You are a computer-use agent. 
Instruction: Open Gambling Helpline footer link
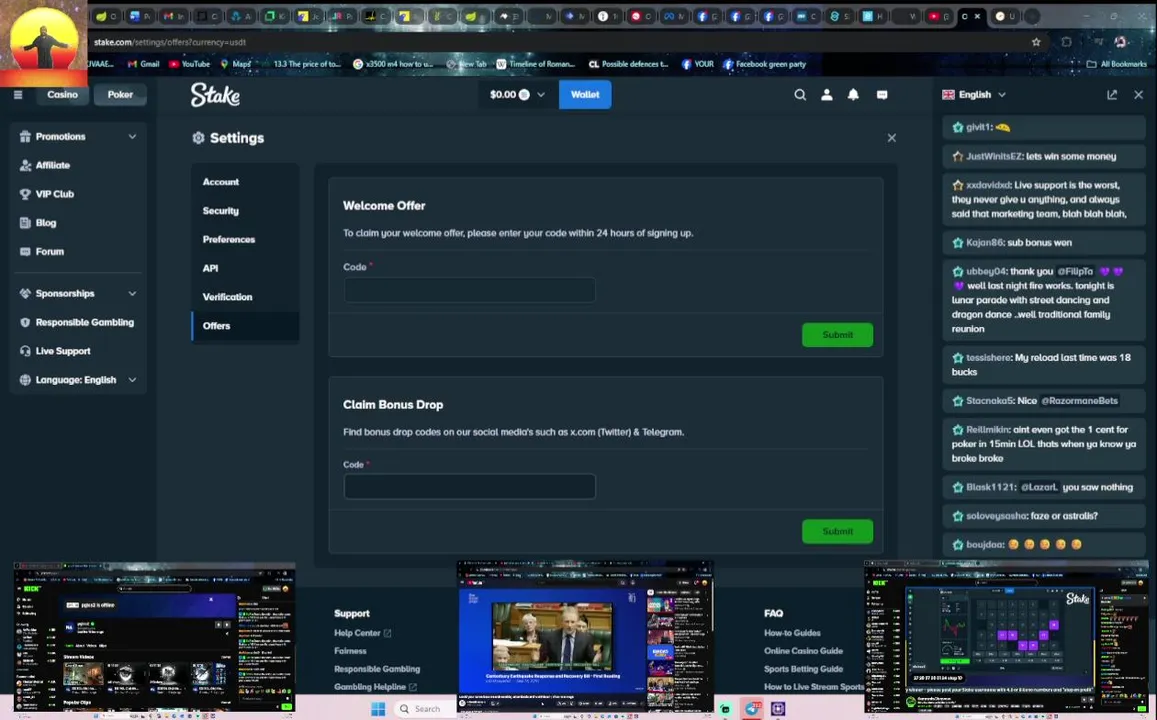(375, 687)
